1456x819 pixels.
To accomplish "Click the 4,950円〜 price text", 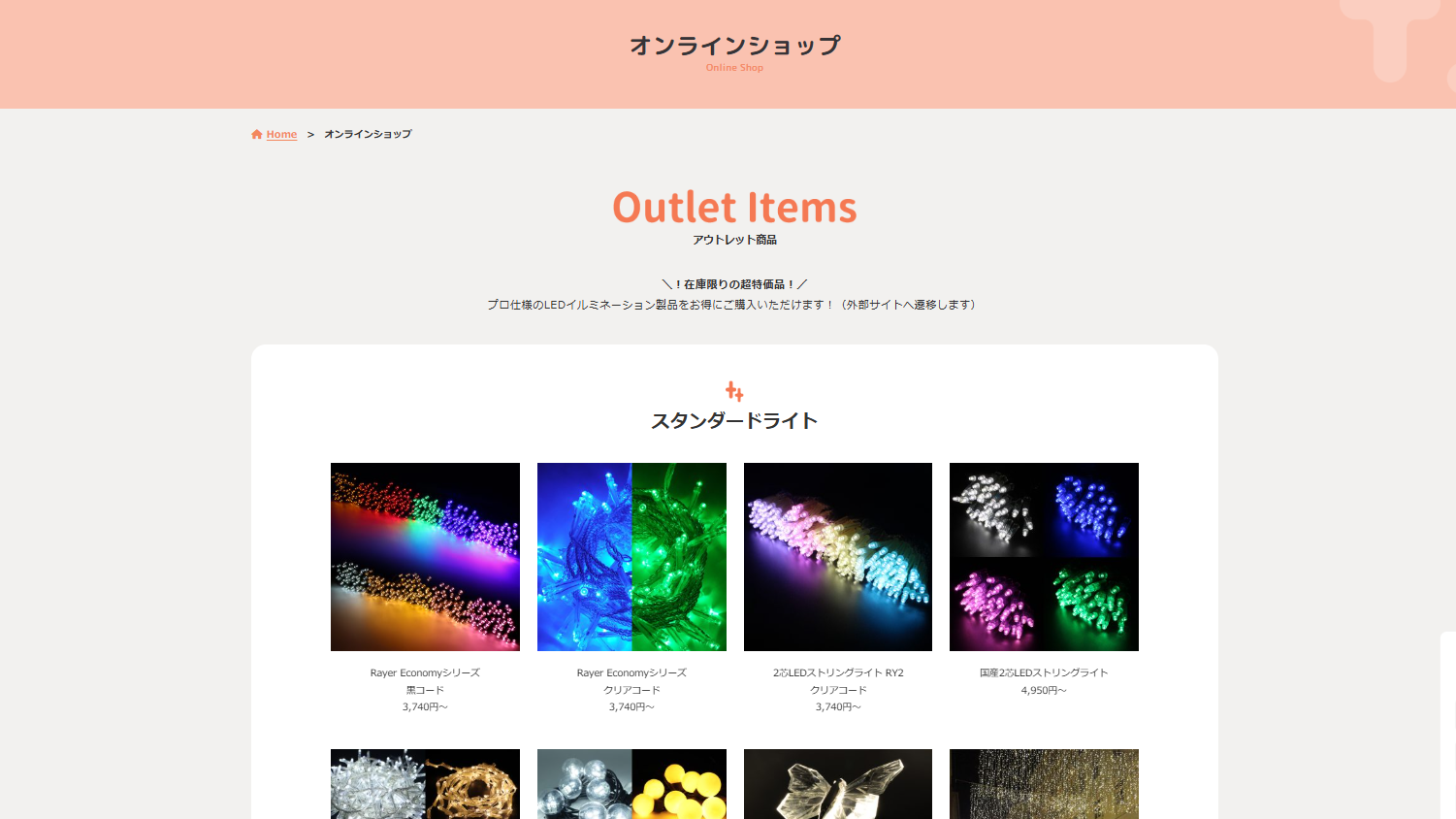I will pos(1044,691).
